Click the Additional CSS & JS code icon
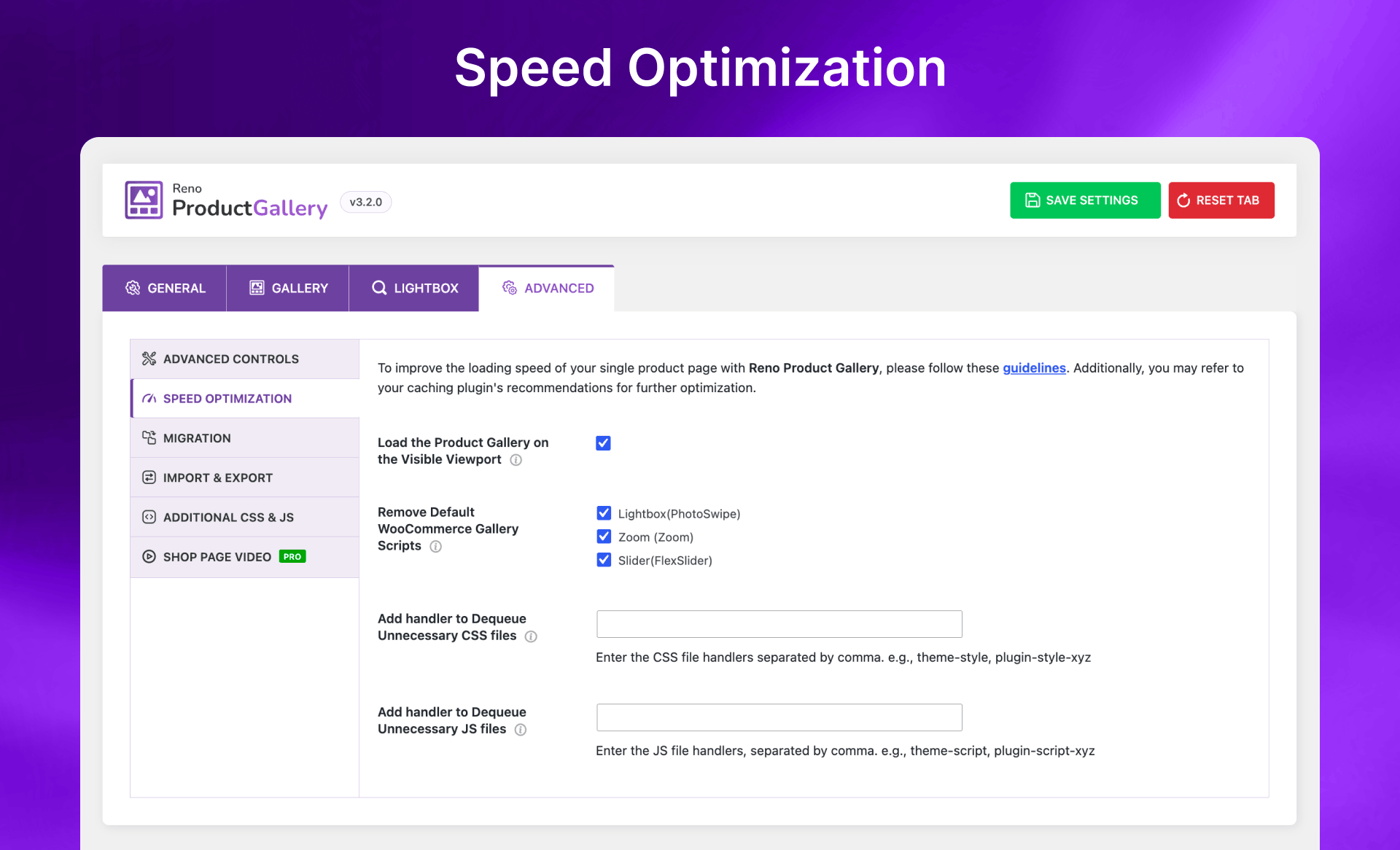Image resolution: width=1400 pixels, height=850 pixels. (149, 517)
